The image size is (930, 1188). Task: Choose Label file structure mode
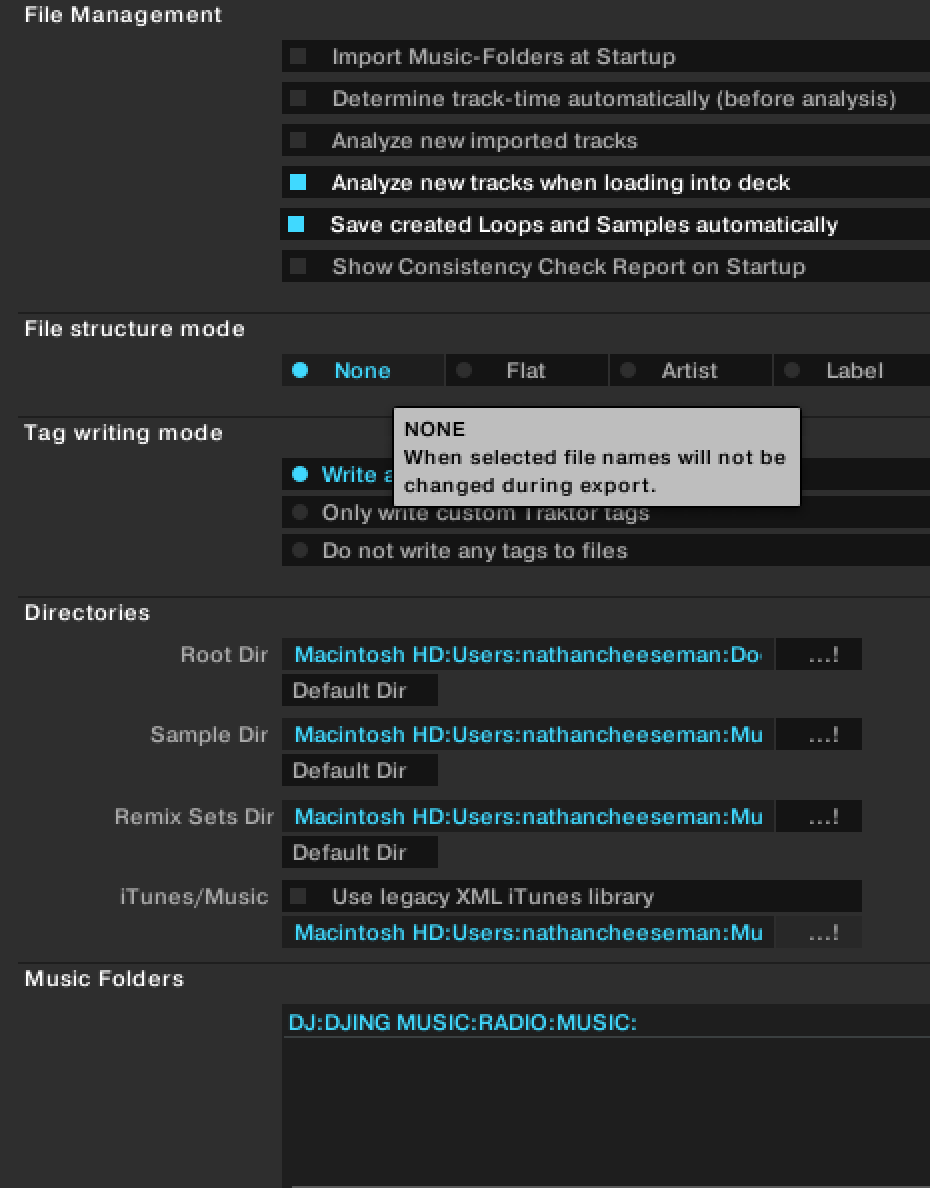[x=792, y=371]
